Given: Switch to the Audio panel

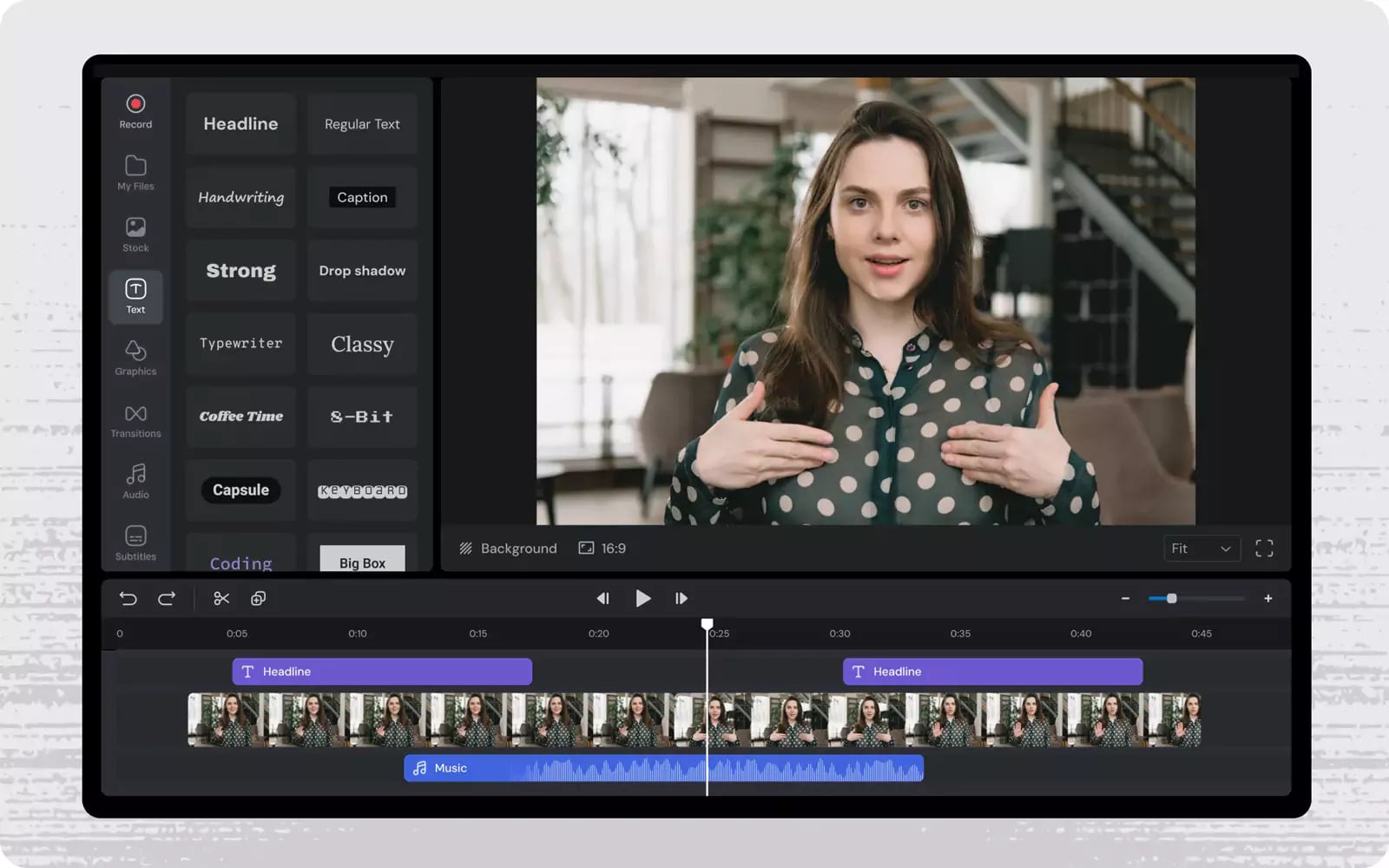Looking at the screenshot, I should pos(135,481).
